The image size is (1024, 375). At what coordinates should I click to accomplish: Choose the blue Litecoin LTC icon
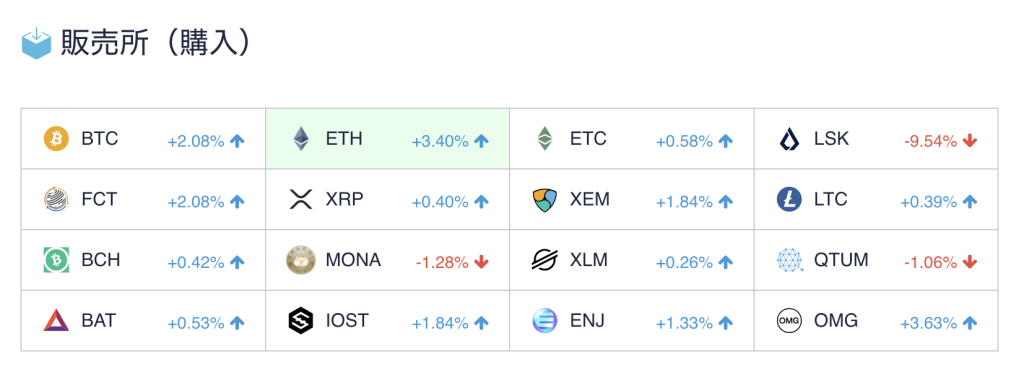pos(789,199)
